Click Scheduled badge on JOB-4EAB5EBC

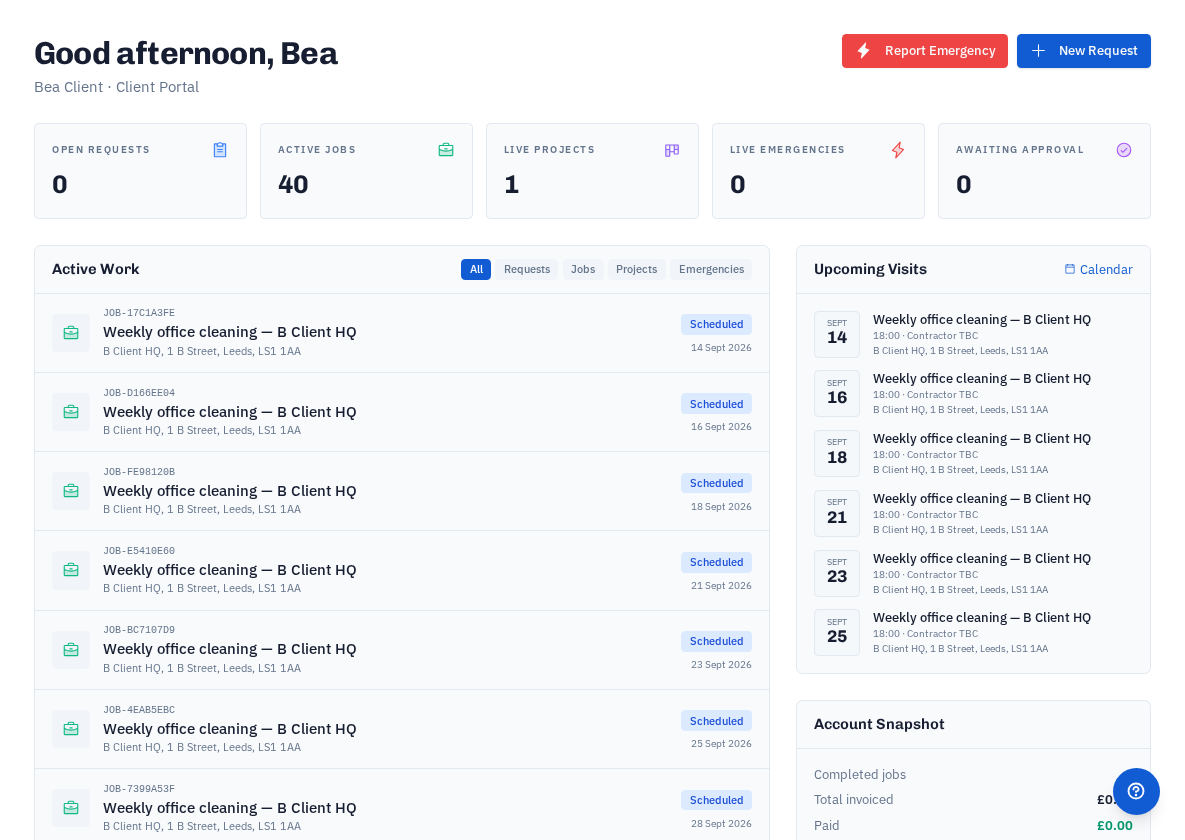coord(716,721)
